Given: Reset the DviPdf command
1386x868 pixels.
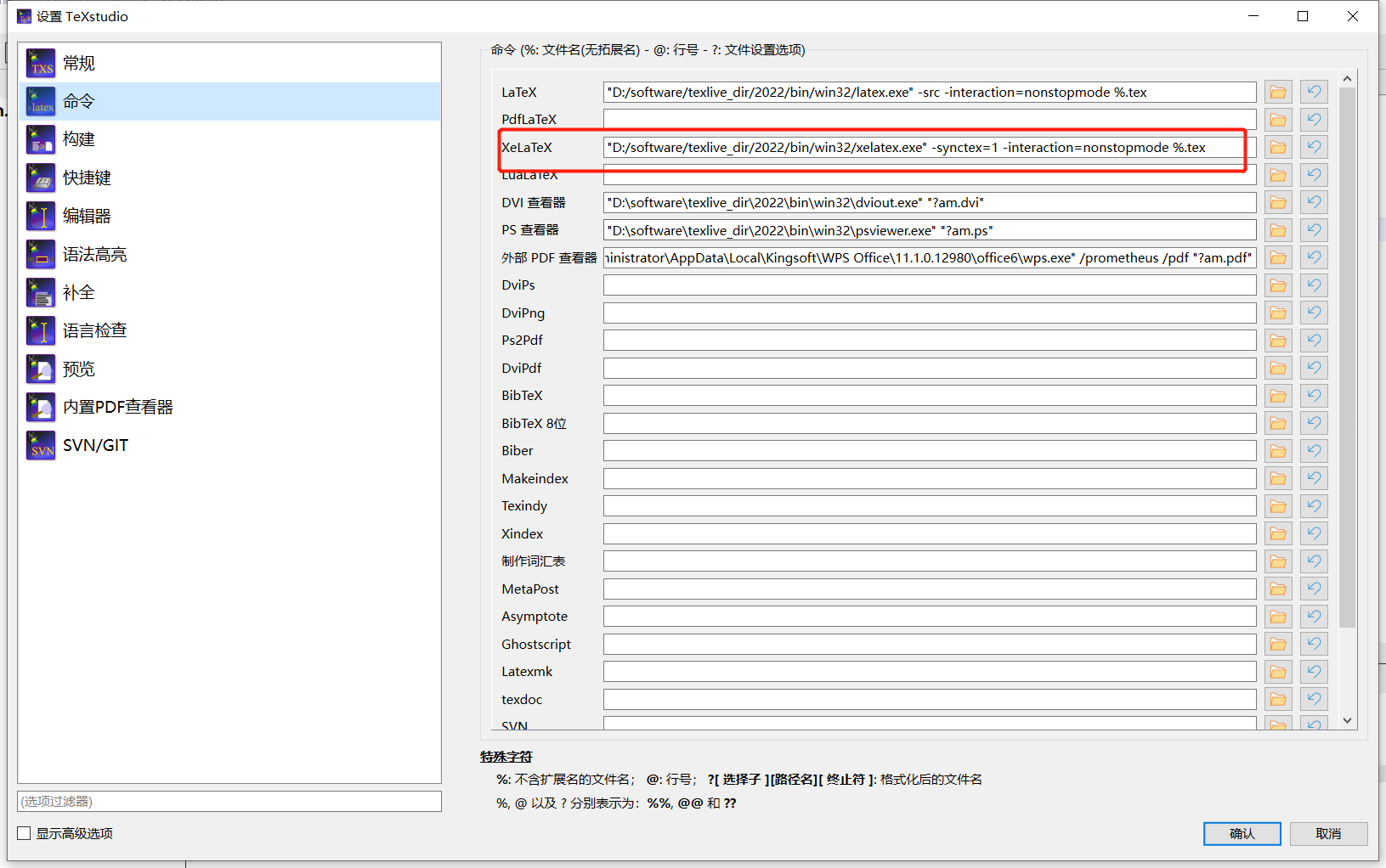Looking at the screenshot, I should coord(1314,368).
